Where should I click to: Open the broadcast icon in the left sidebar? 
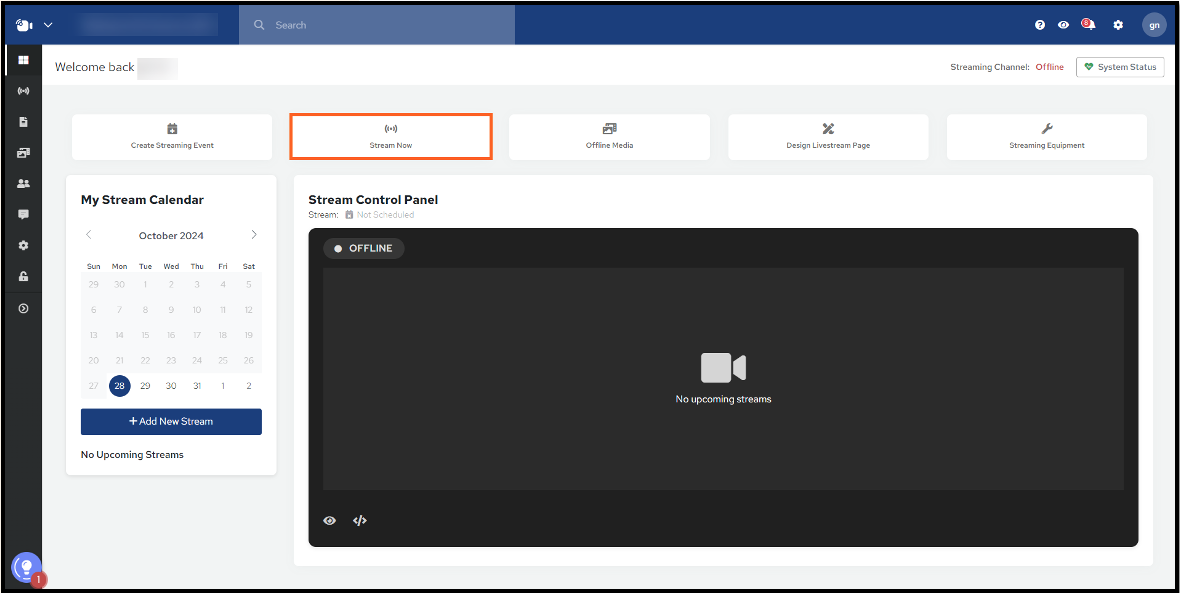pos(23,91)
